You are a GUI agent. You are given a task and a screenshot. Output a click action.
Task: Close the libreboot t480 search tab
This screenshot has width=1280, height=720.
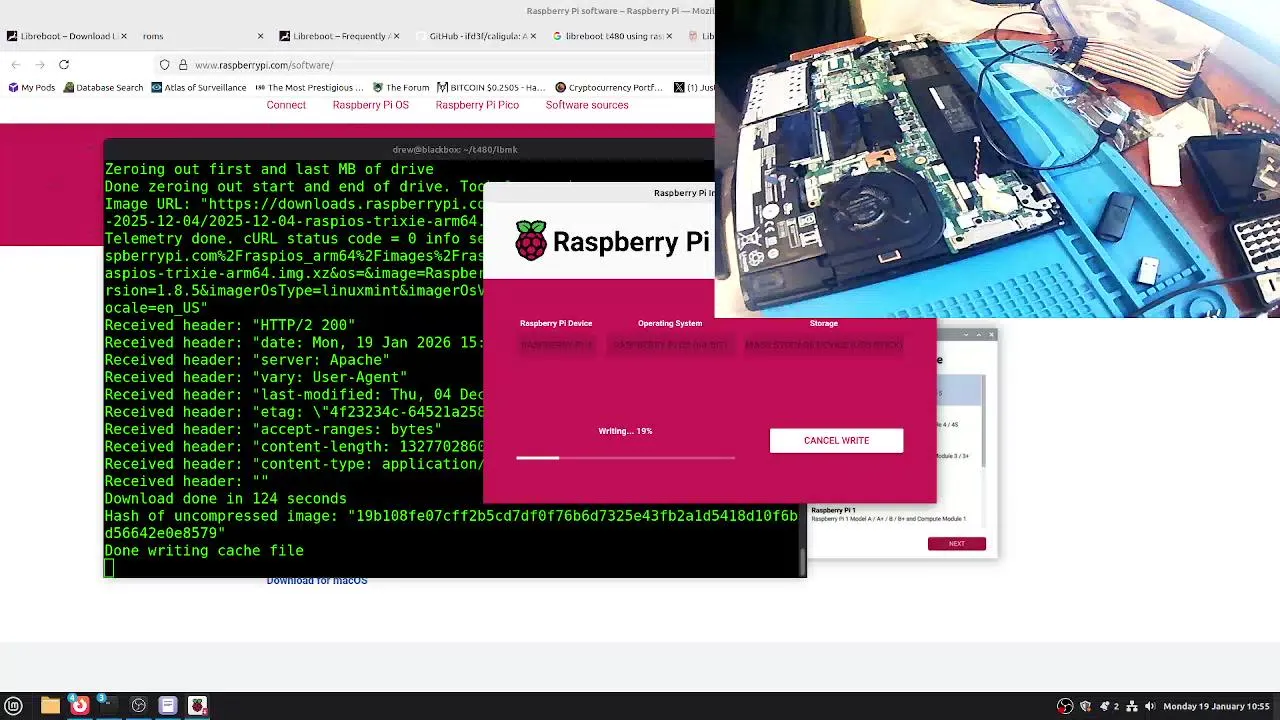pyautogui.click(x=668, y=36)
